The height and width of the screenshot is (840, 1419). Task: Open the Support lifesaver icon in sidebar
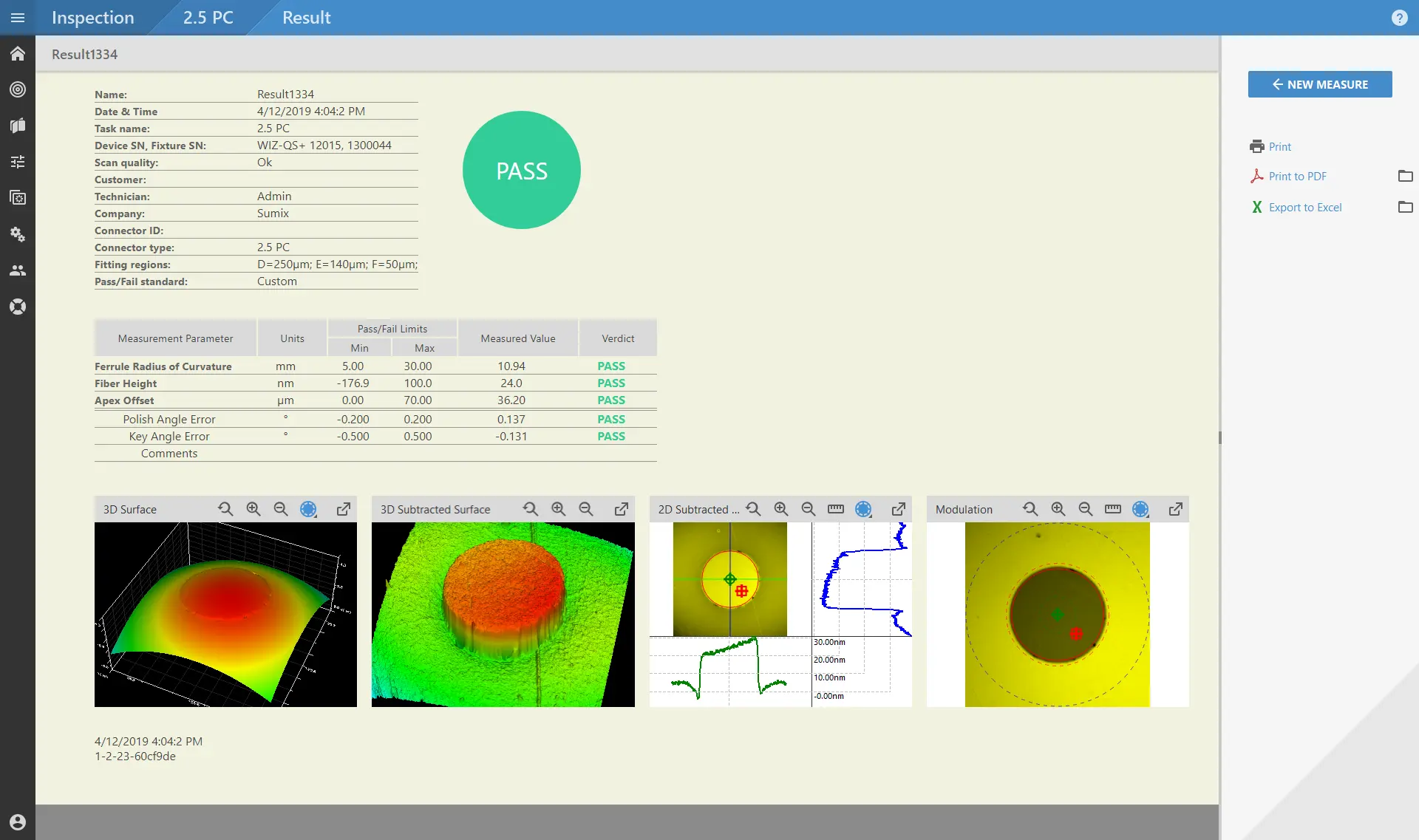[18, 306]
